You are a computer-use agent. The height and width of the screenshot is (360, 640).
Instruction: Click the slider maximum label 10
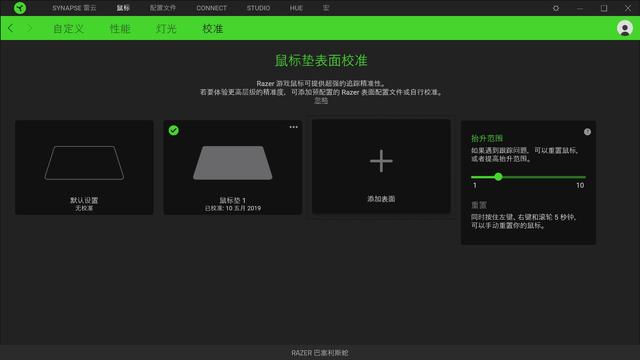click(580, 186)
